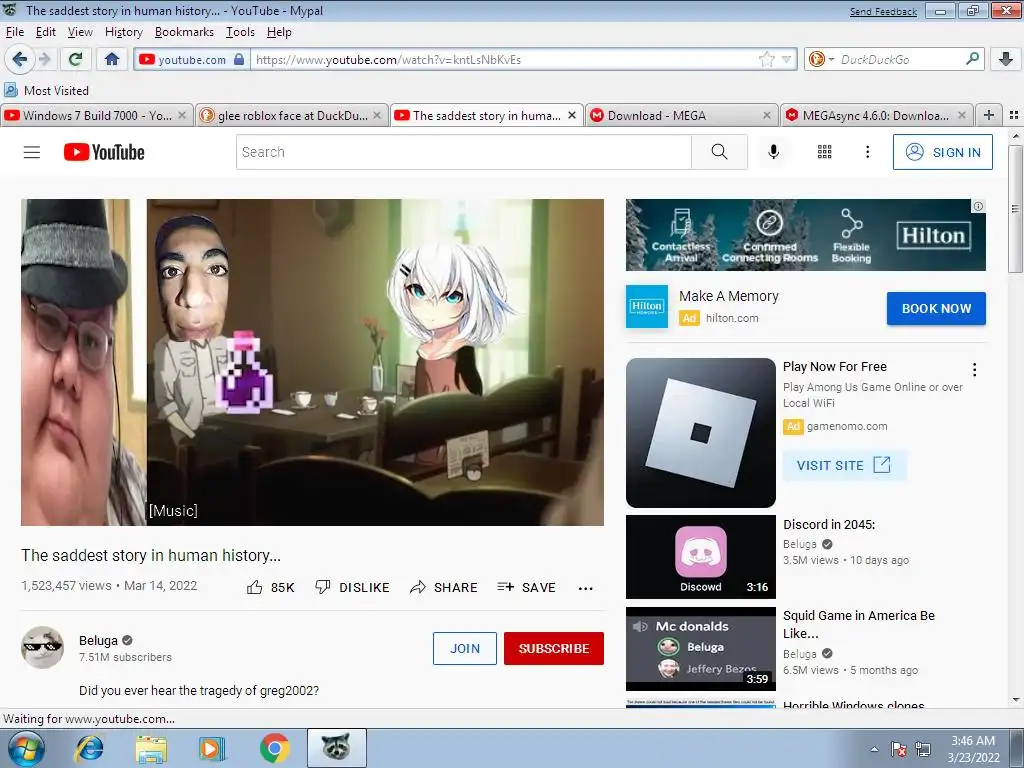
Task: Open YouTube hamburger guide menu
Action: pyautogui.click(x=32, y=152)
